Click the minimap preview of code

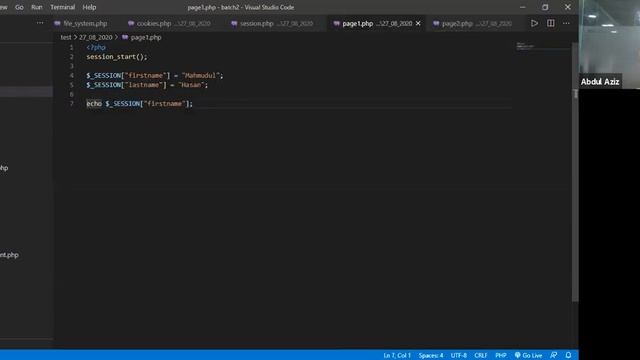(x=526, y=46)
